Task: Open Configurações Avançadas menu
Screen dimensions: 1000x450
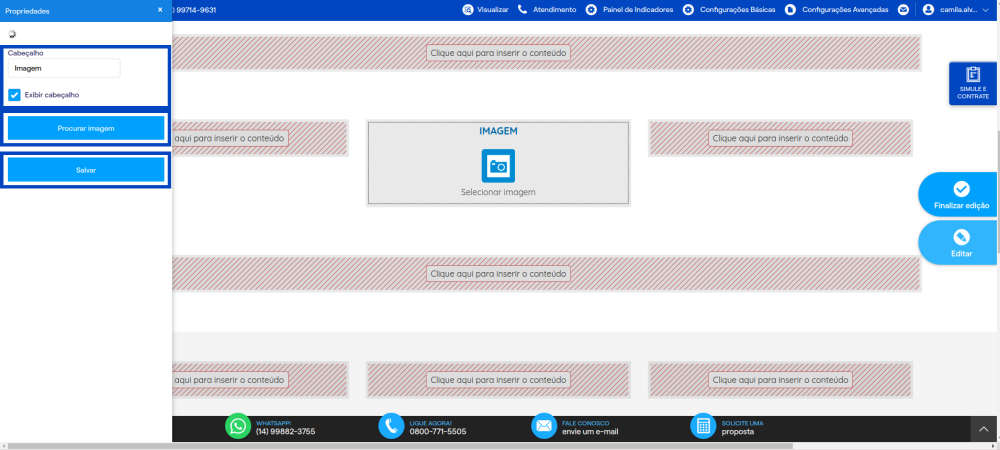Action: click(836, 10)
